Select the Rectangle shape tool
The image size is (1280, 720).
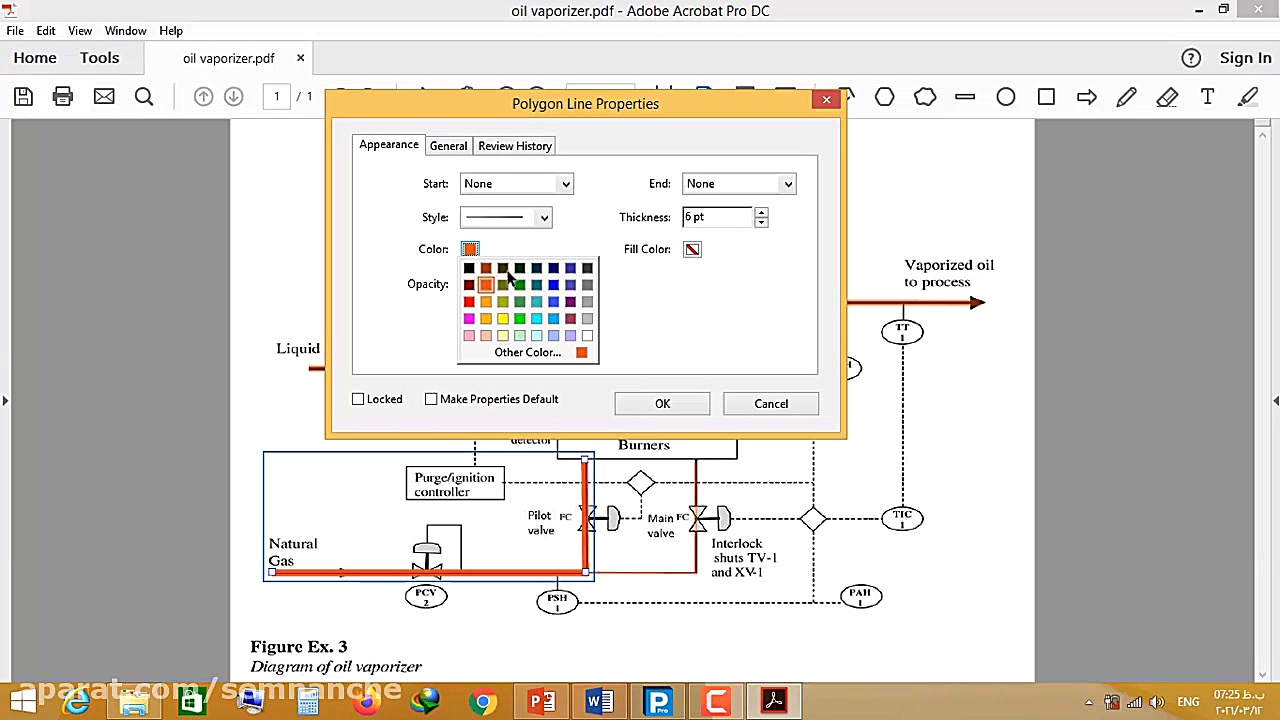pos(1046,97)
